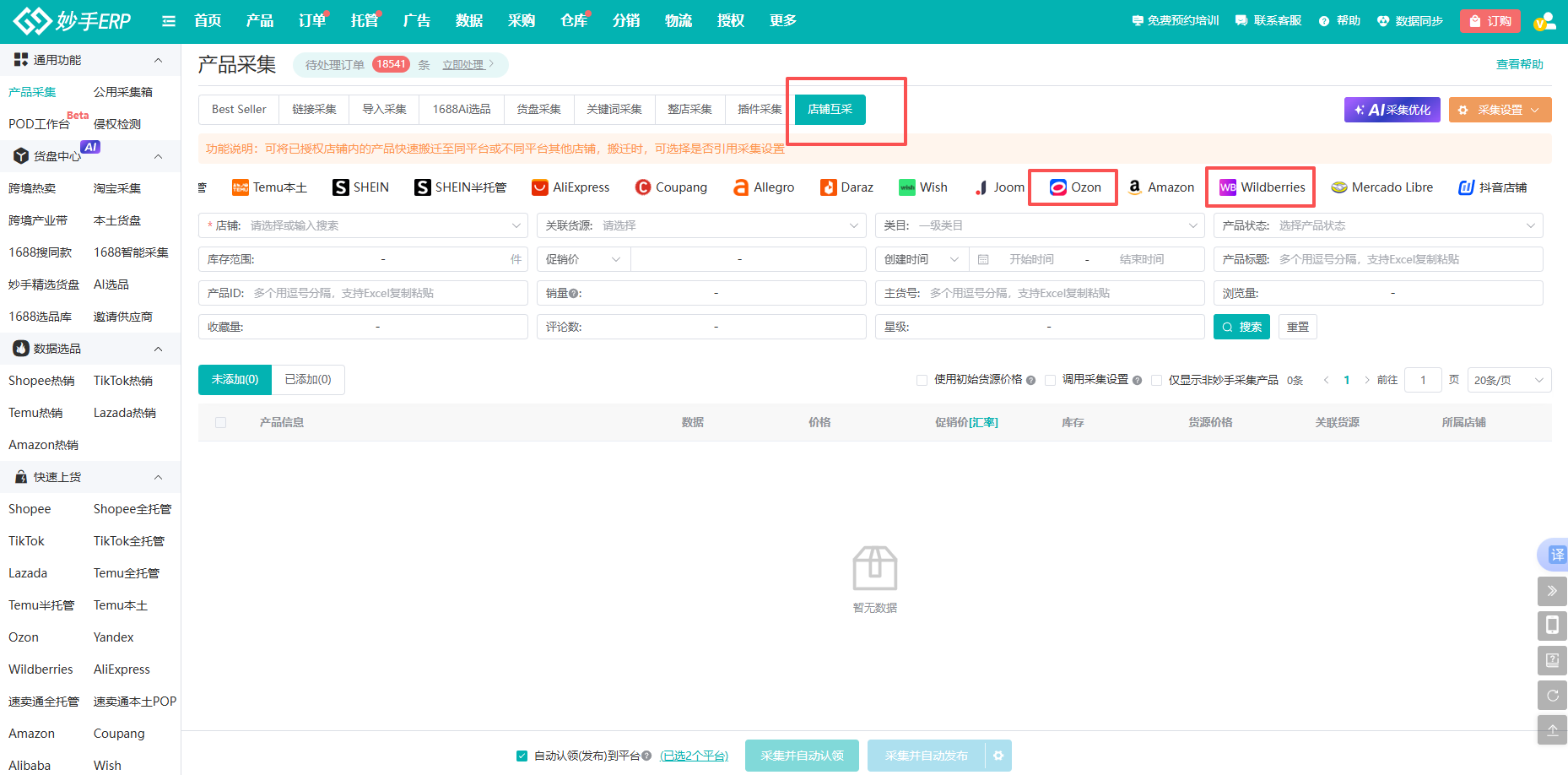Click the 搜索 search button
1568x775 pixels.
coord(1241,327)
